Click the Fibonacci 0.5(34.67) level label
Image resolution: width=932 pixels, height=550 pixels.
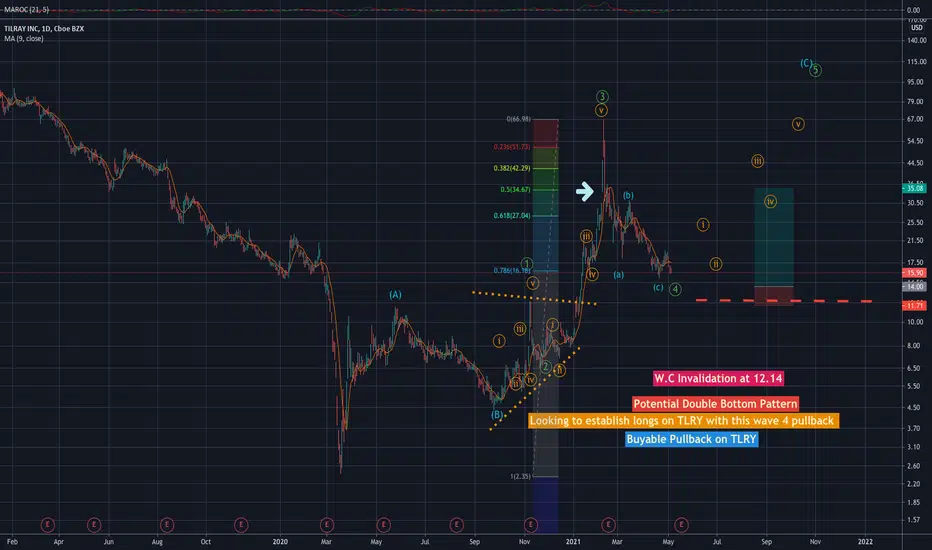tap(515, 190)
